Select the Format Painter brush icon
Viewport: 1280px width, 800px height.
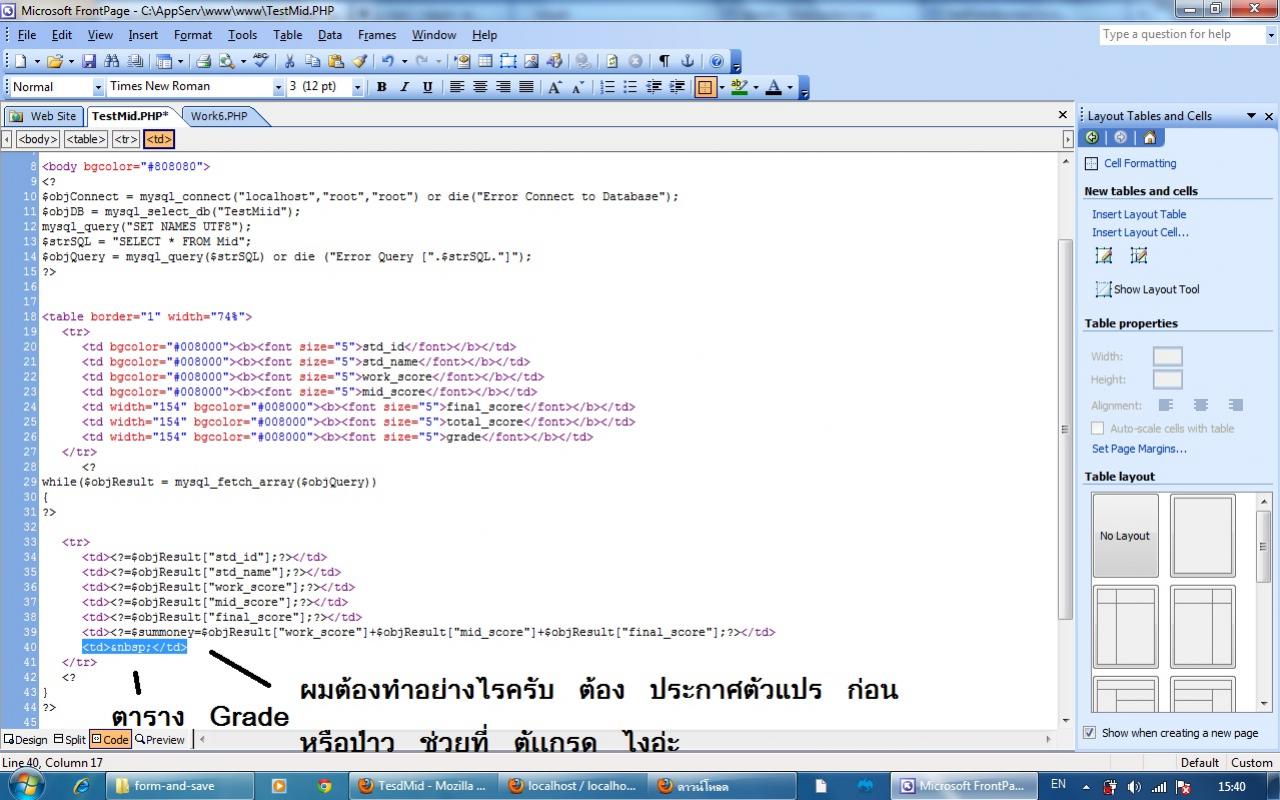pyautogui.click(x=360, y=61)
